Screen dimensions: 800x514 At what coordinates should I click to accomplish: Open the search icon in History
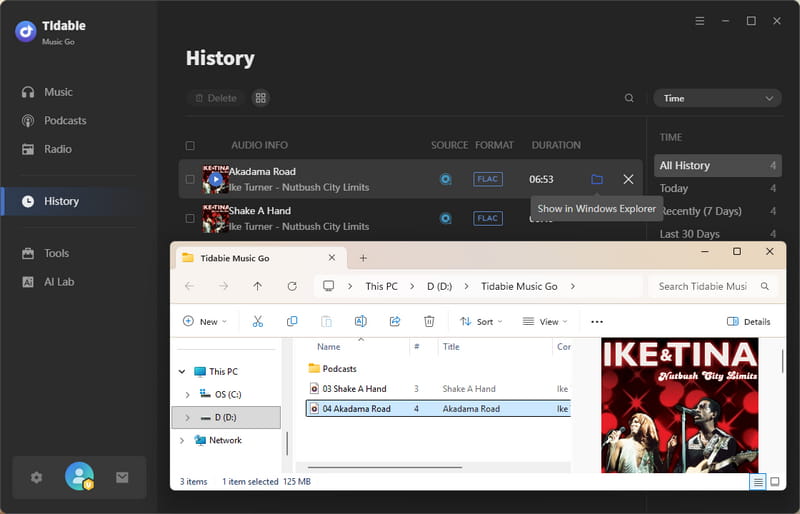(x=629, y=98)
